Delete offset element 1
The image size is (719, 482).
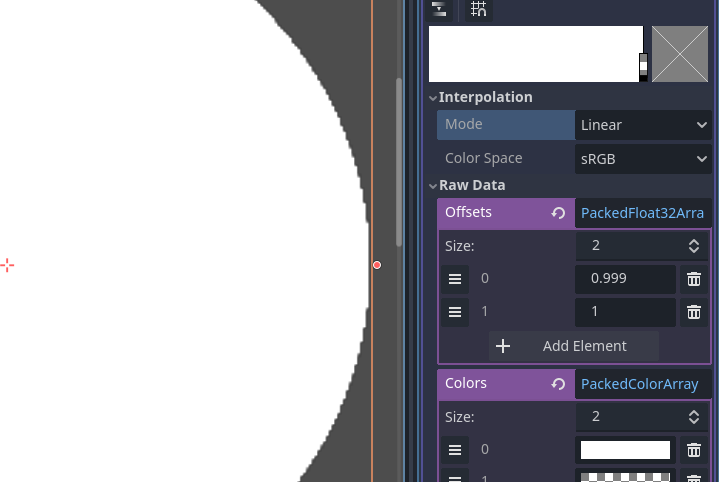(x=694, y=312)
